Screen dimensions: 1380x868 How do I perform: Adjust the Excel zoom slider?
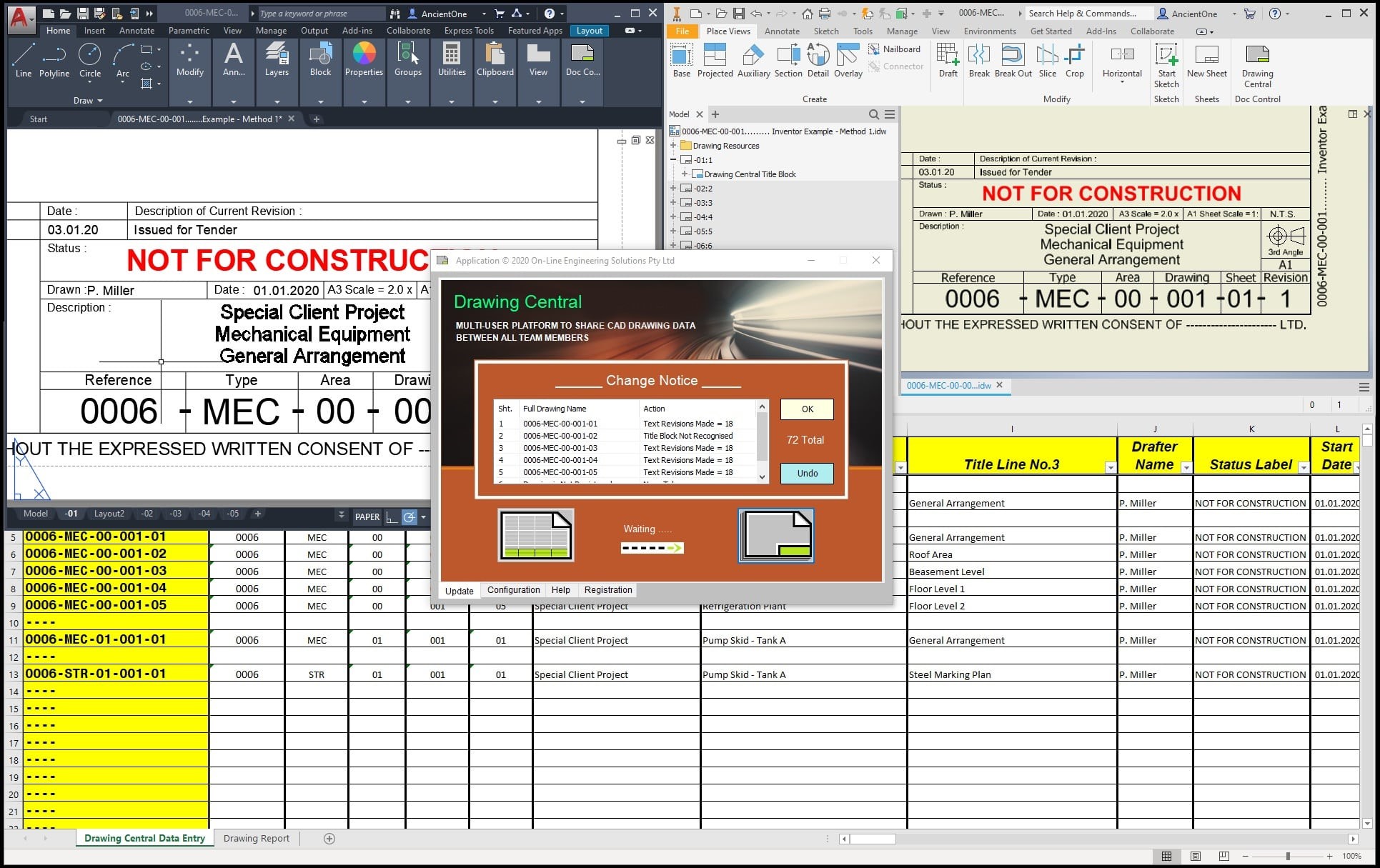tap(1288, 856)
